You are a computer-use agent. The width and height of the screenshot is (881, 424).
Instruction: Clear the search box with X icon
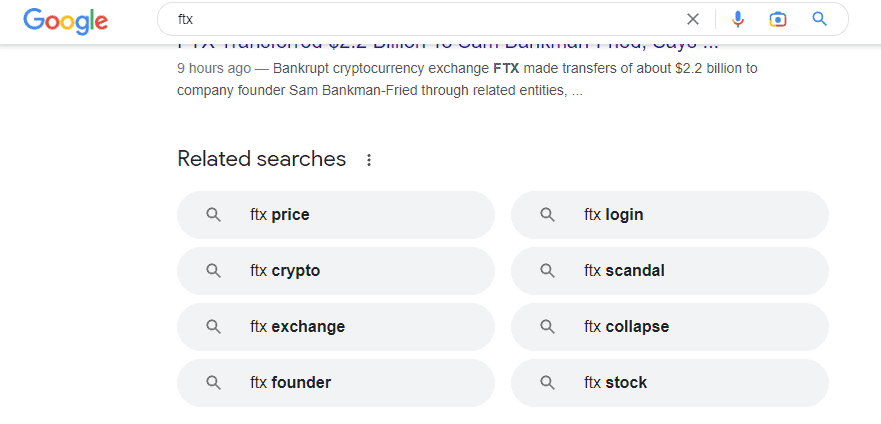[x=693, y=19]
